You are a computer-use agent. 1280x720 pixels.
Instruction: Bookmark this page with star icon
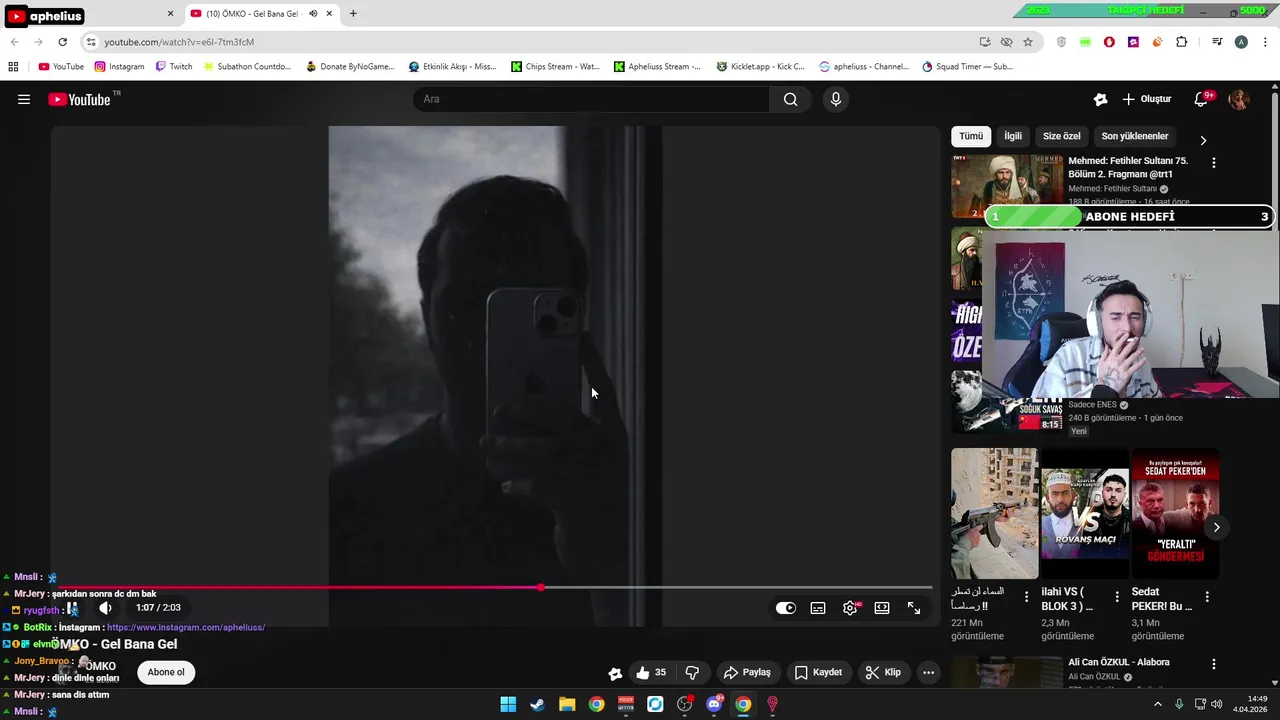tap(1027, 42)
